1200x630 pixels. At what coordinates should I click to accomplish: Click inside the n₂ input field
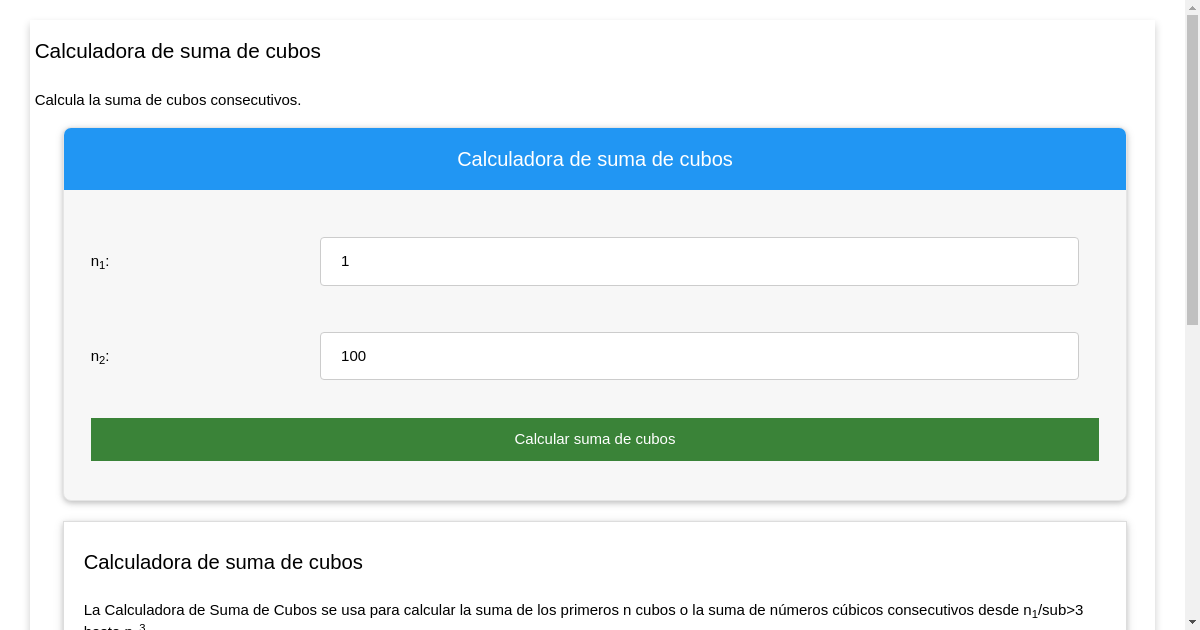[x=699, y=356]
